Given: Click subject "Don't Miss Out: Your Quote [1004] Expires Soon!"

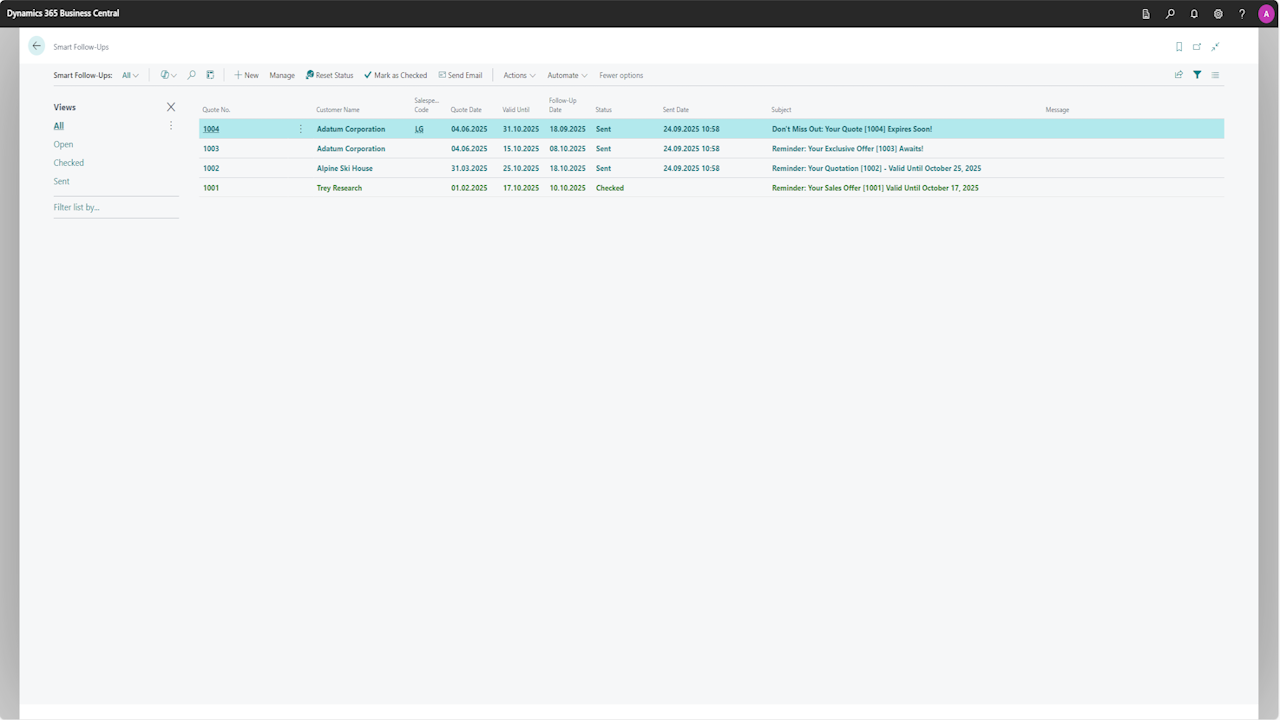Looking at the screenshot, I should pyautogui.click(x=852, y=129).
